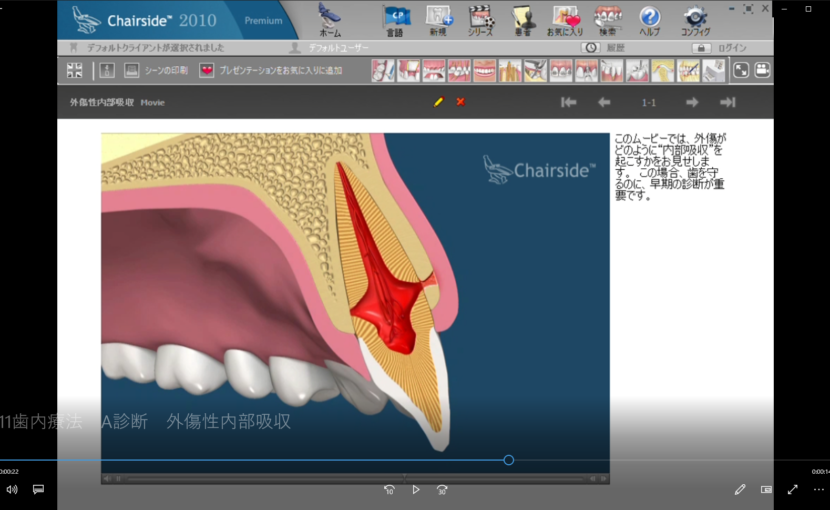Image resolution: width=830 pixels, height=510 pixels.
Task: Click the expand arrows fullscreen toolbar icon
Action: coord(741,70)
